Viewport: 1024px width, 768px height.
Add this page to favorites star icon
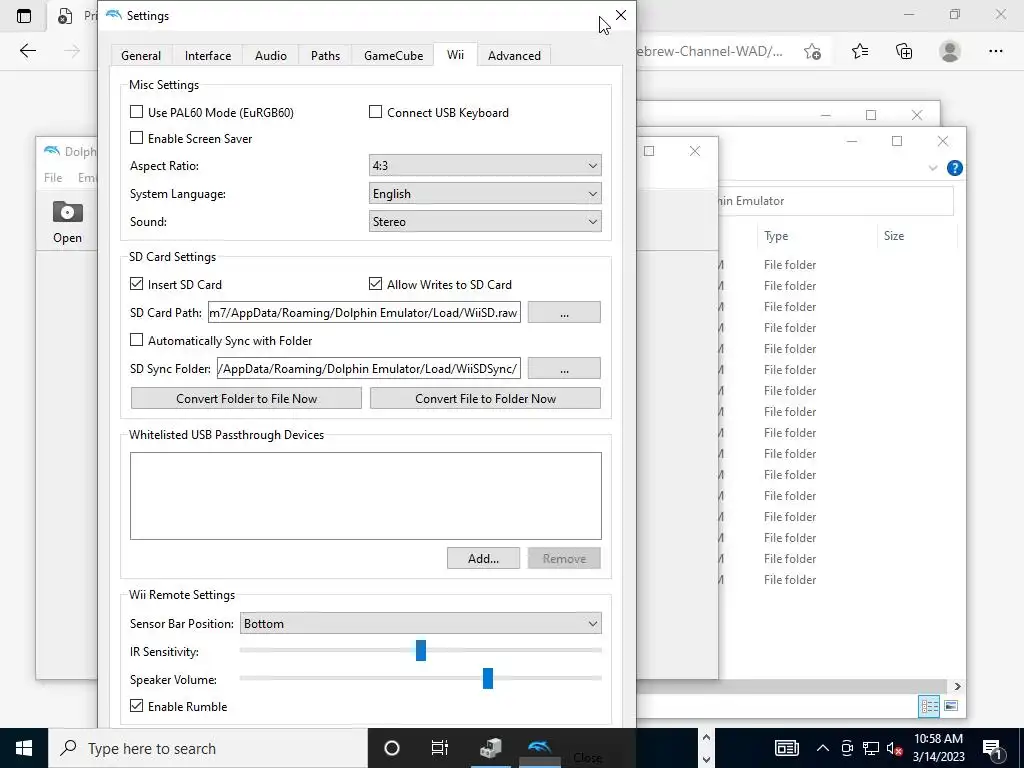812,52
